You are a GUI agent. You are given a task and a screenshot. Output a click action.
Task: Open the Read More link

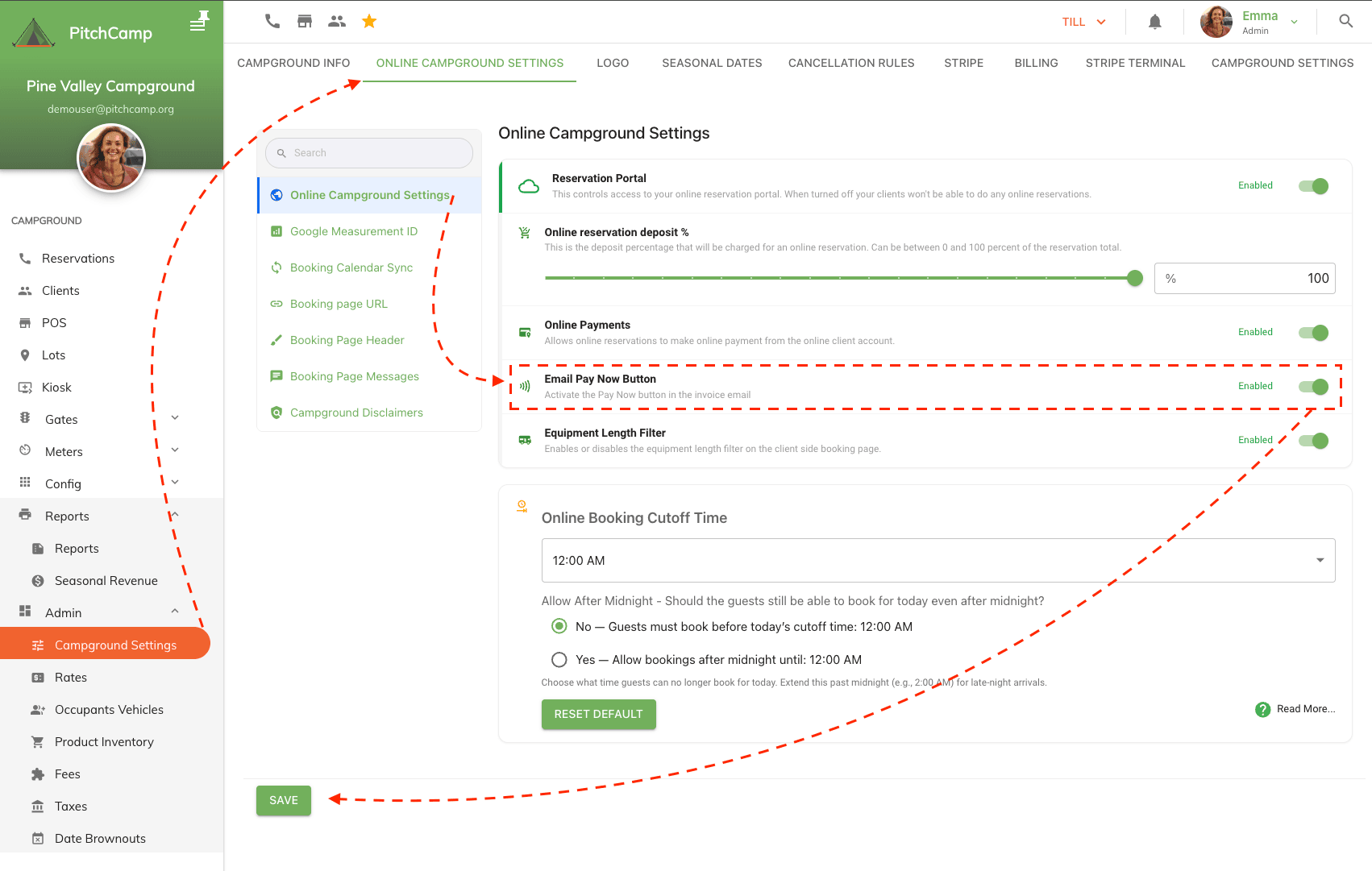tap(1306, 709)
